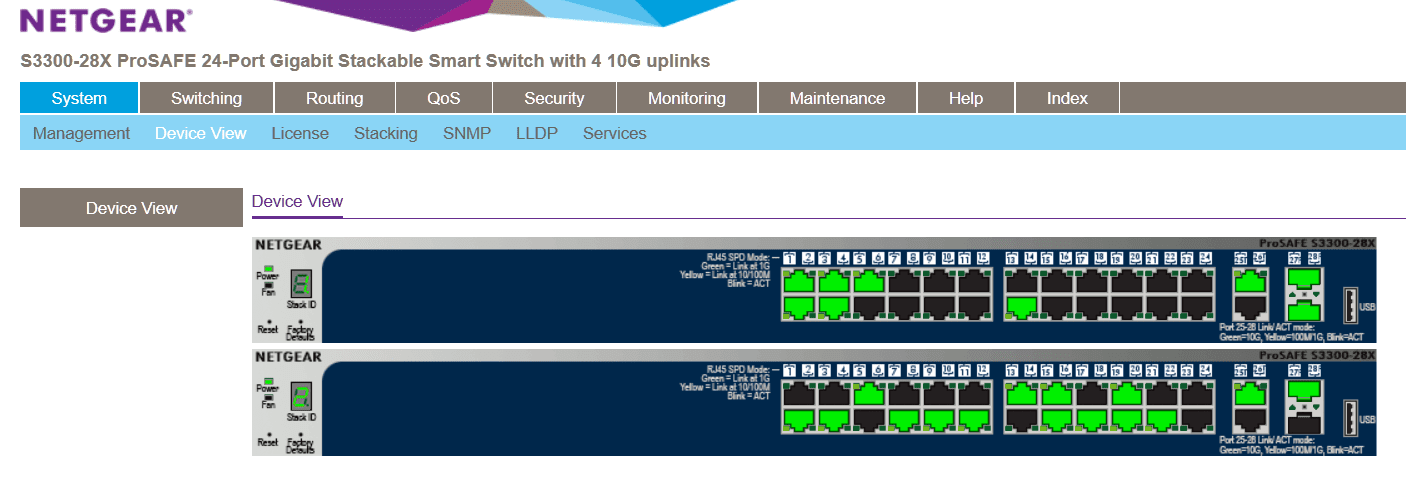Click green port 2 on stack unit 2 switch
Viewport: 1406px width, 478px height.
point(799,419)
